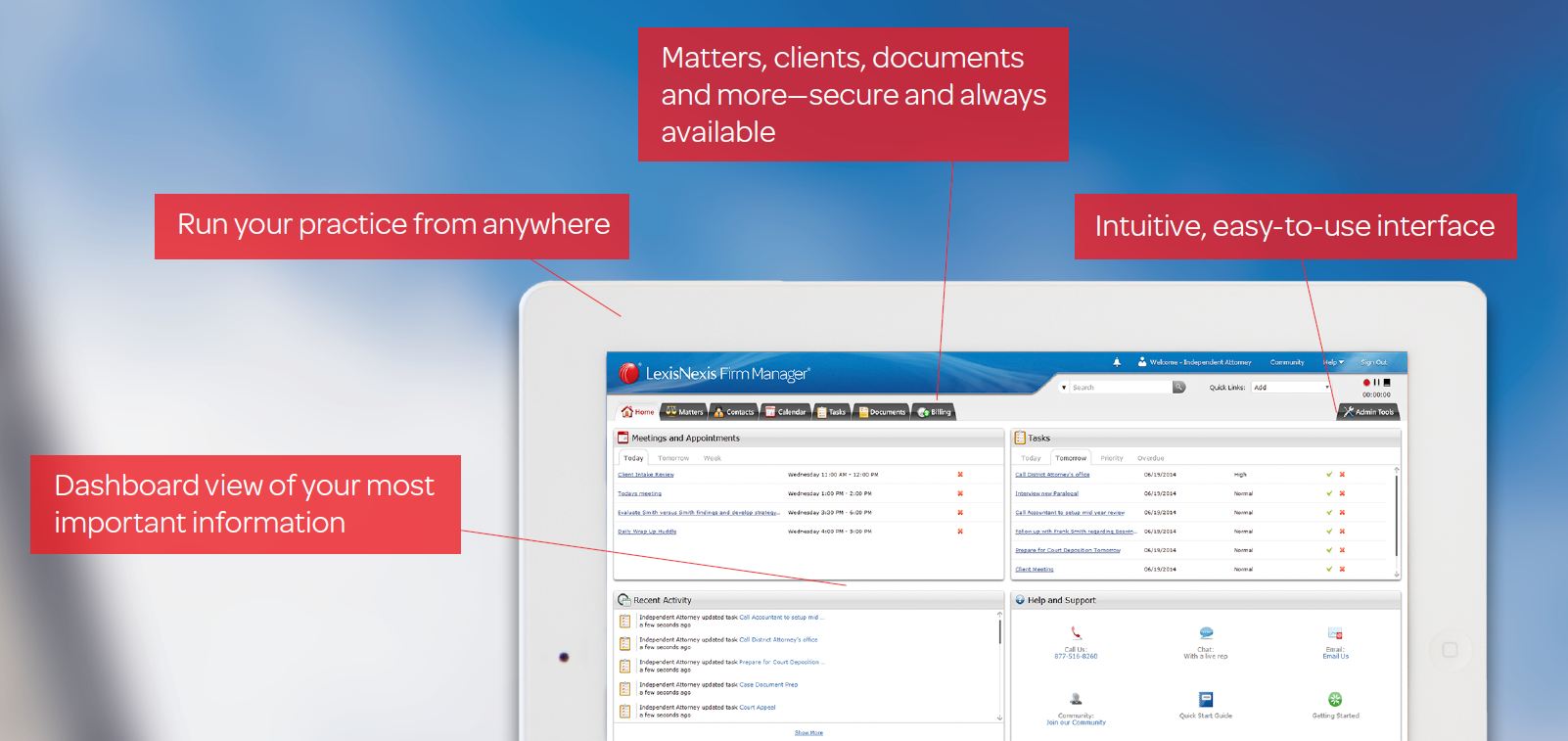Open the Case Document Prep activity link
The image size is (1568, 741).
[x=768, y=685]
